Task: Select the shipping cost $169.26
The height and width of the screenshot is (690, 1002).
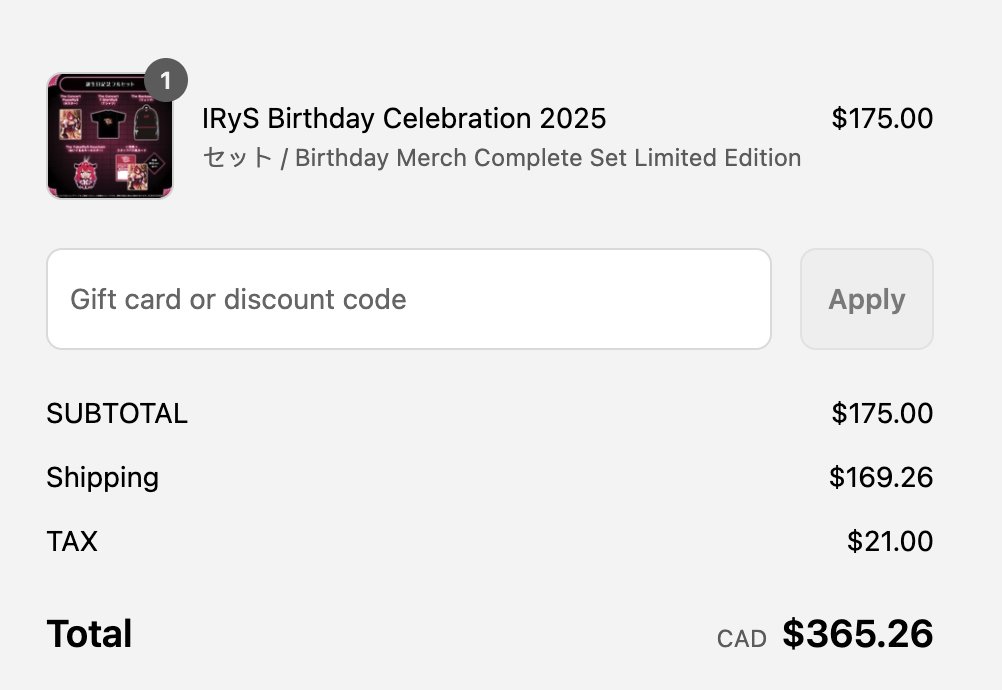Action: click(x=880, y=478)
